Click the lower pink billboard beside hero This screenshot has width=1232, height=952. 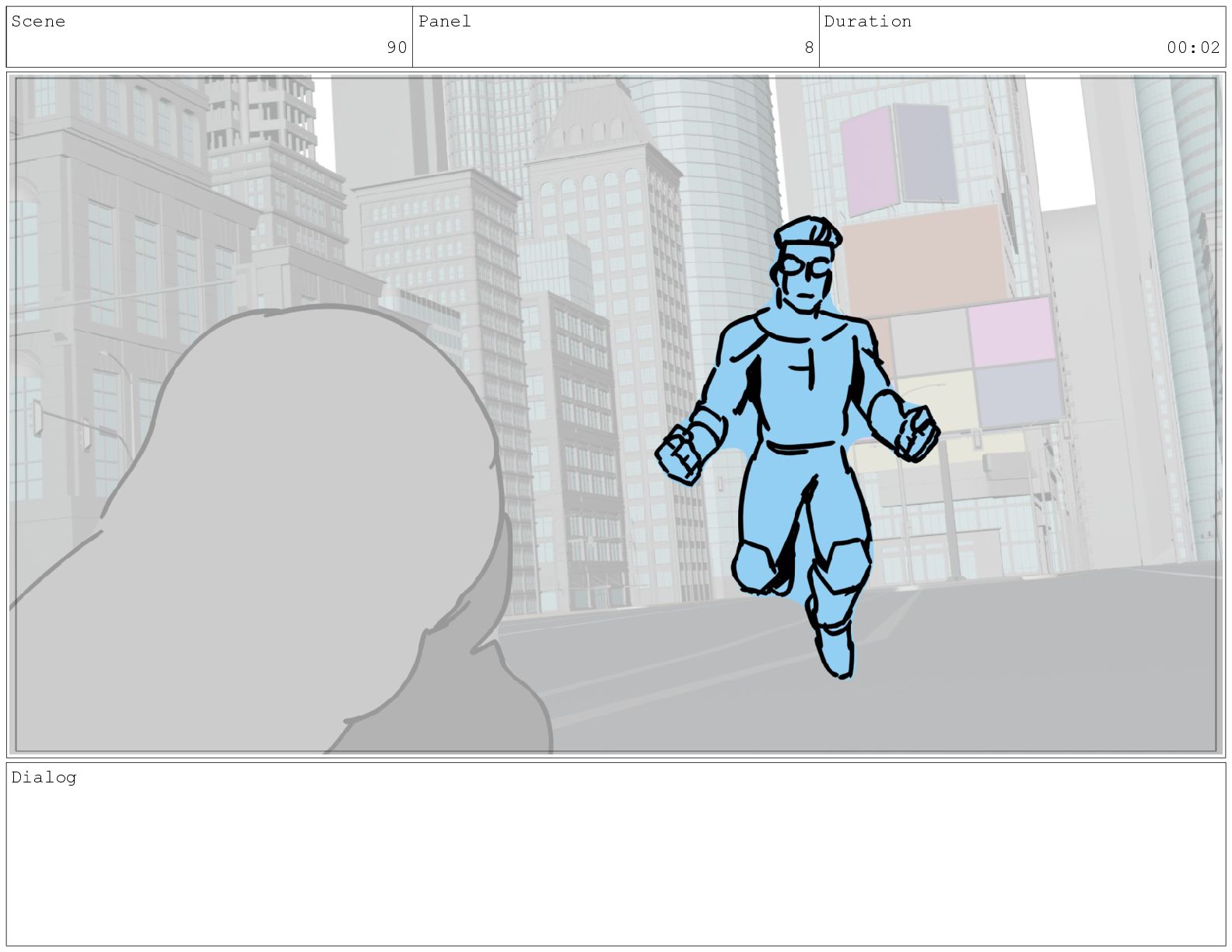tap(1011, 333)
